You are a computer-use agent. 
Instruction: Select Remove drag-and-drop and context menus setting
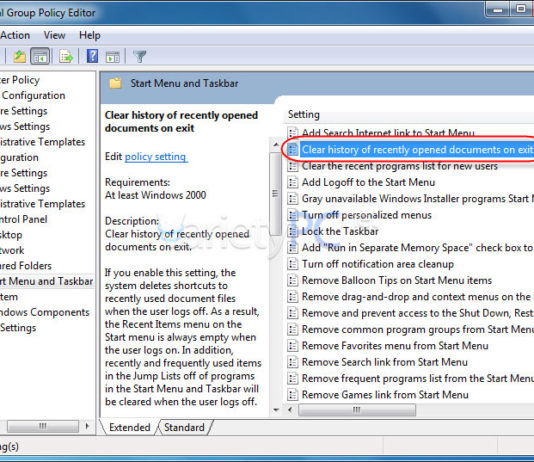pos(416,297)
